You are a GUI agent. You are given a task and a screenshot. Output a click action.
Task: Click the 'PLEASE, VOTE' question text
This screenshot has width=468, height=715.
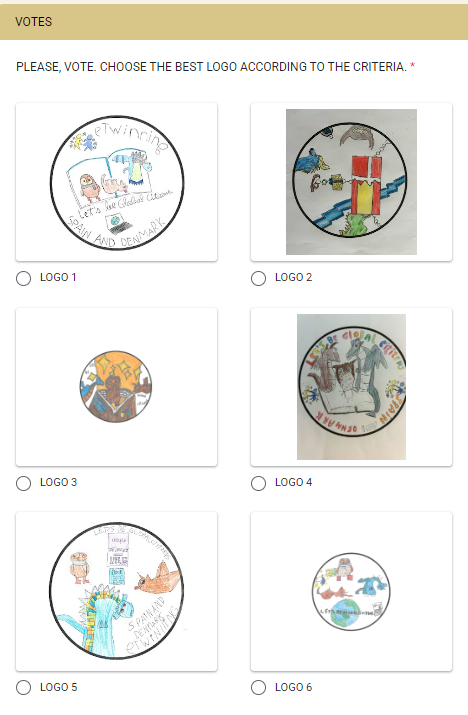(x=211, y=67)
